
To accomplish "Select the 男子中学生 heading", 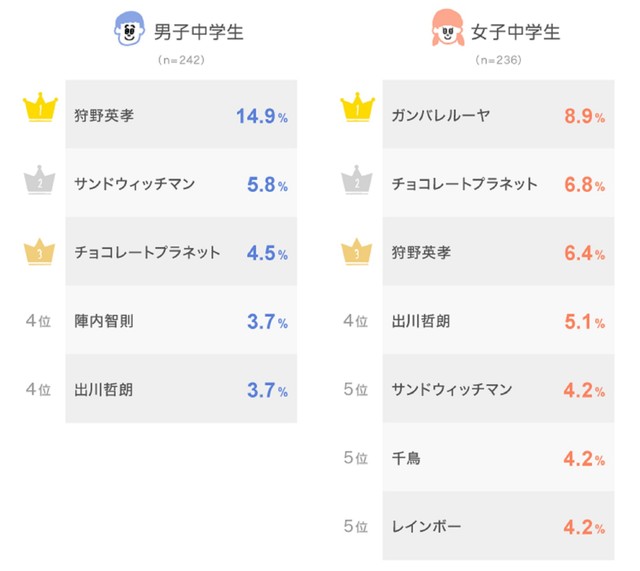I will point(198,32).
